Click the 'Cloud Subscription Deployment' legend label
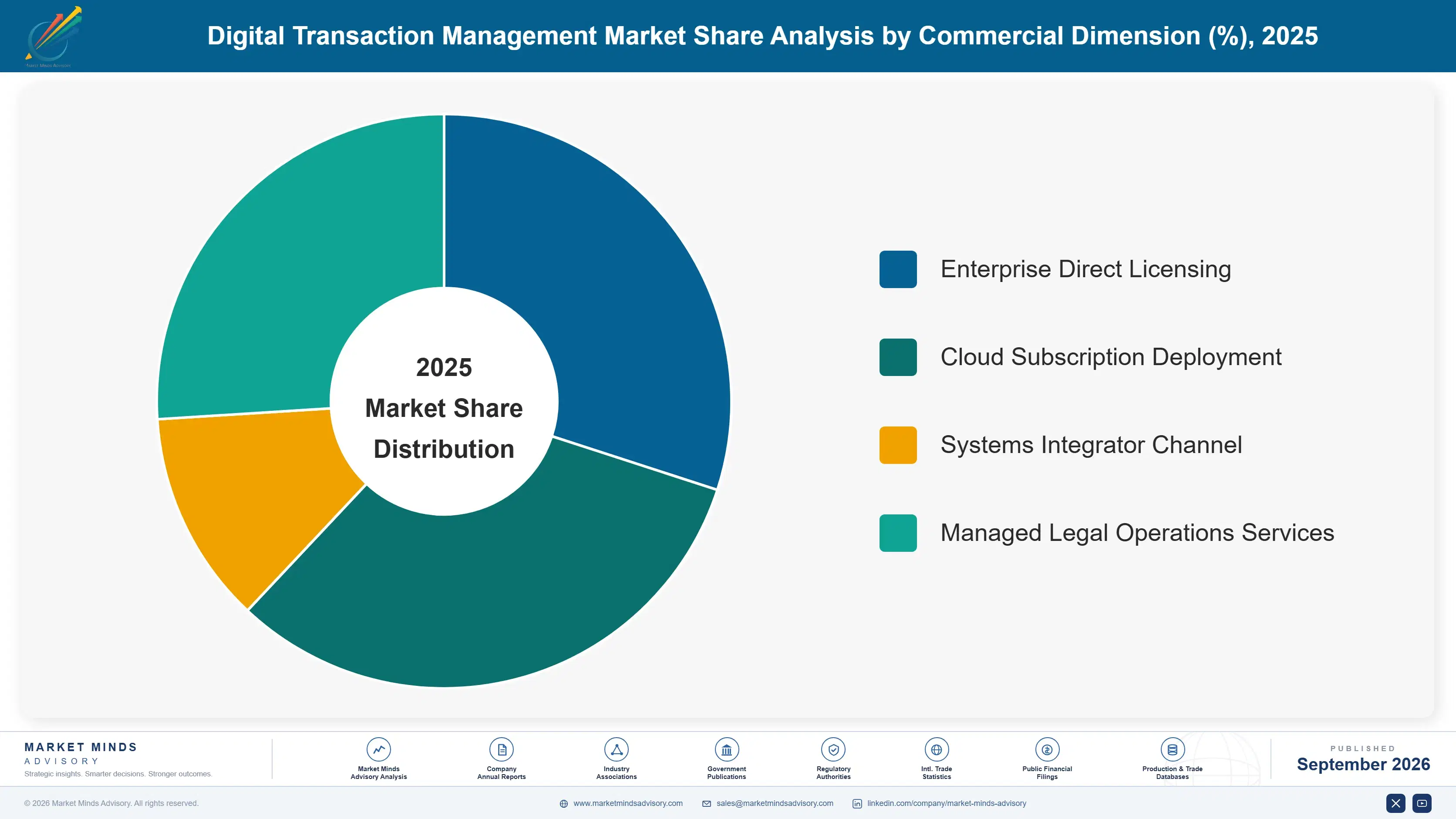 1111,357
